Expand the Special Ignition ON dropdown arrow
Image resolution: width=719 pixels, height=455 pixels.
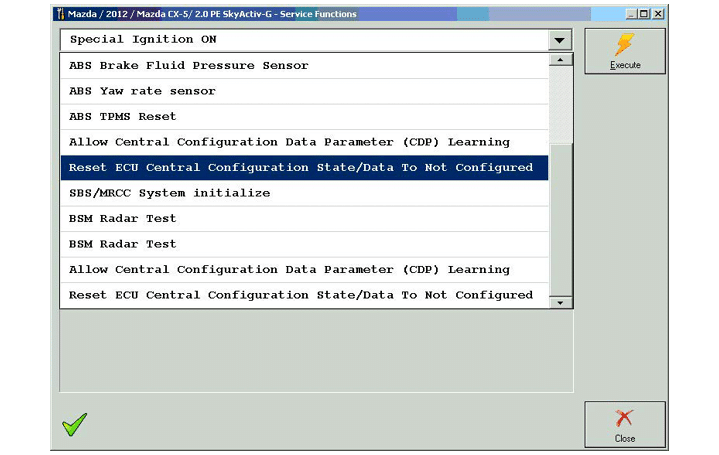560,40
